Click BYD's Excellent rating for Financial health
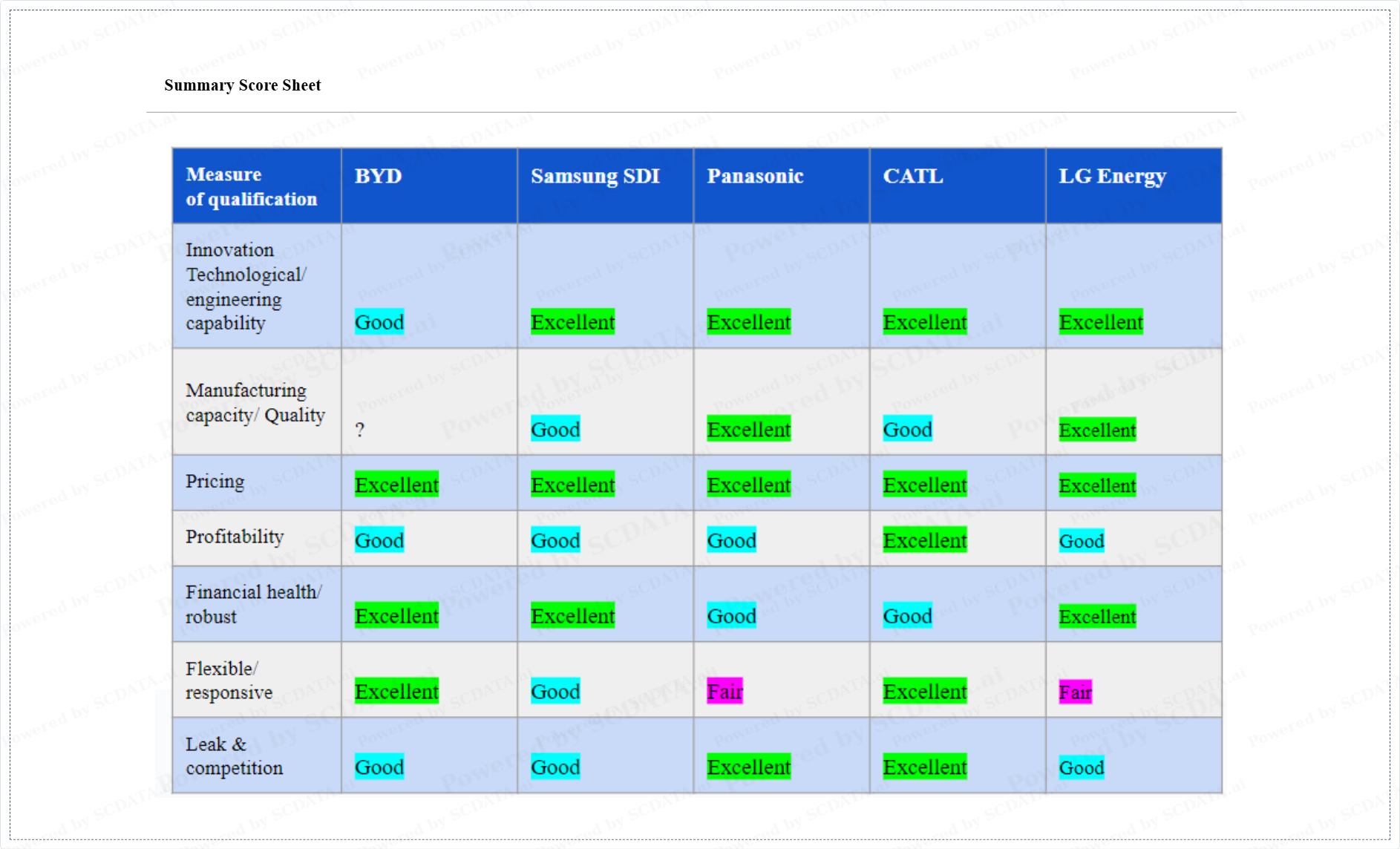Screen dimensions: 1400x849 coord(396,615)
